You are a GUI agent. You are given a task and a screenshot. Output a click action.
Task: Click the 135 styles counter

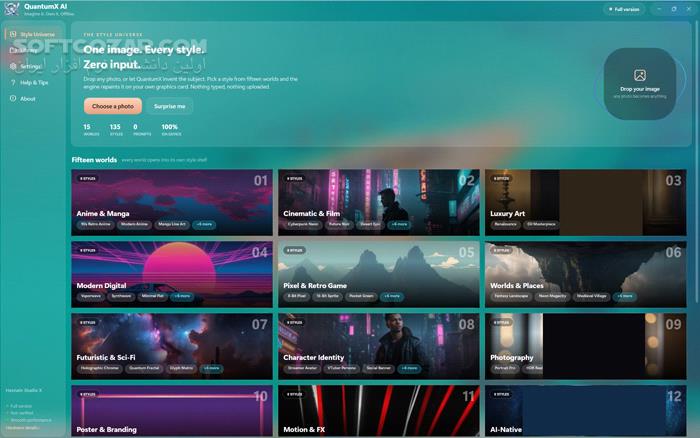[116, 130]
